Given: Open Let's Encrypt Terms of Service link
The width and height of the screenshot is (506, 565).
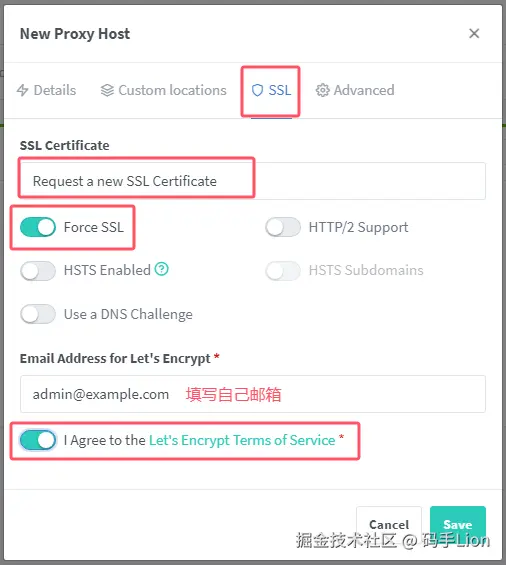Looking at the screenshot, I should 242,440.
